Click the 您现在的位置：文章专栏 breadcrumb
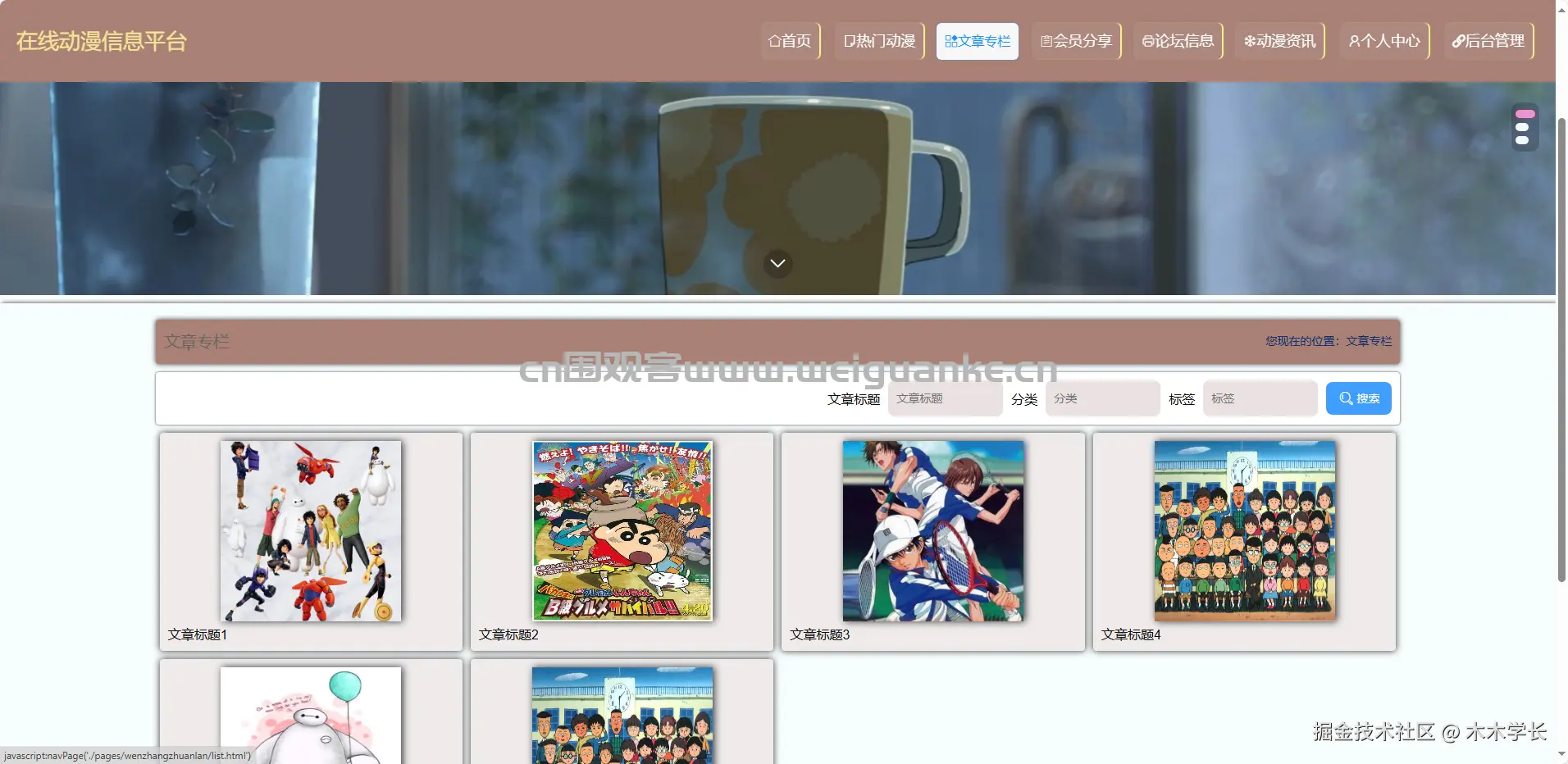This screenshot has width=1568, height=764. (x=1329, y=341)
